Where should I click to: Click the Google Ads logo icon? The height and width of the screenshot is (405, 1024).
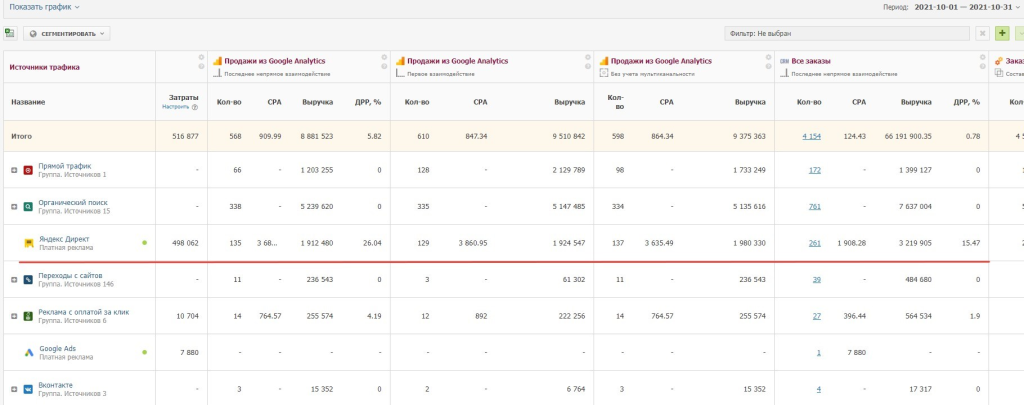29,352
